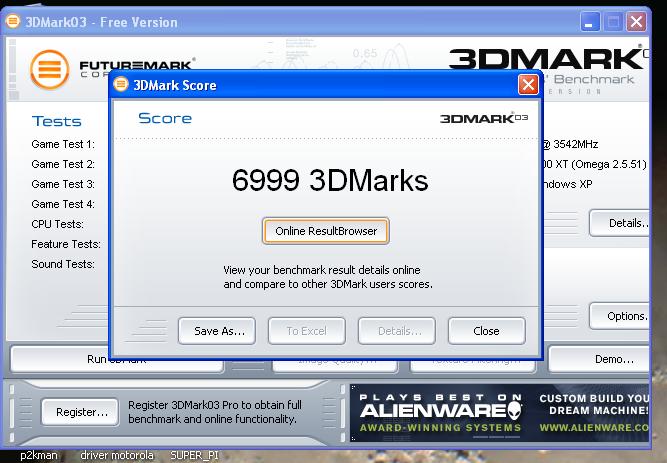Click the 'XT (Omega 2.5.51)' graphics text

(601, 164)
